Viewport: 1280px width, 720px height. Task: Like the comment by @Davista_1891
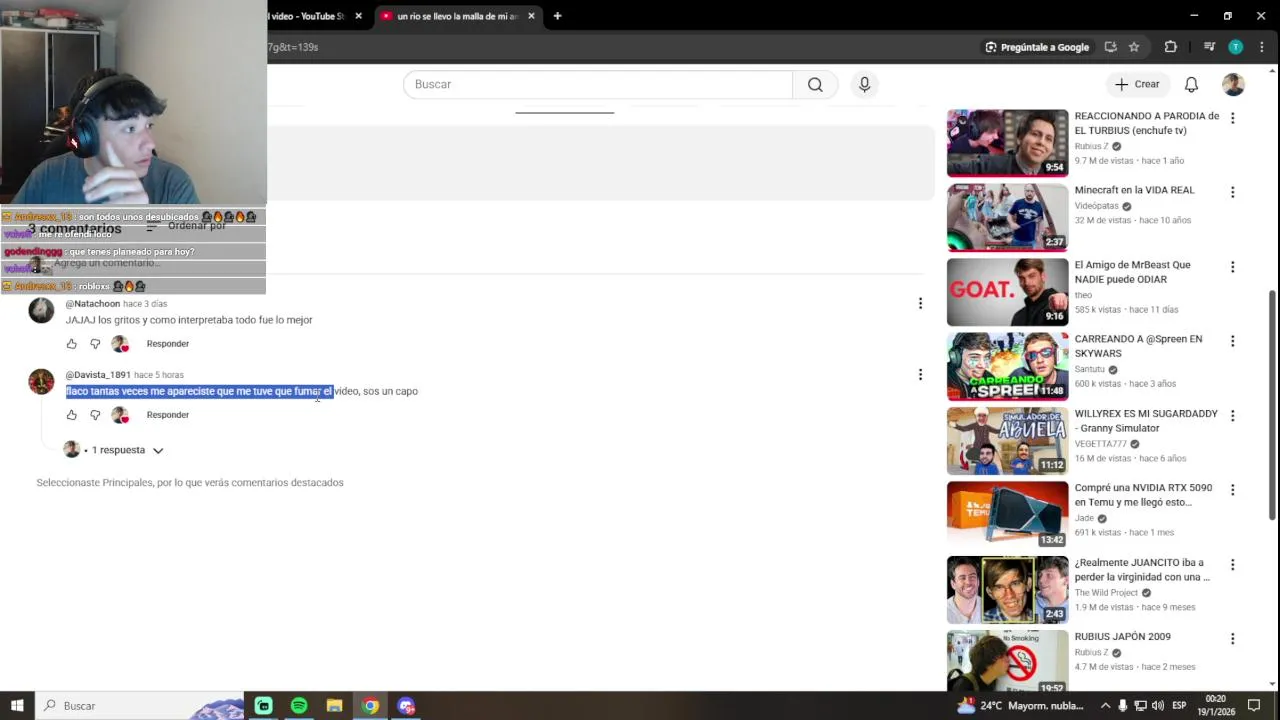[71, 415]
